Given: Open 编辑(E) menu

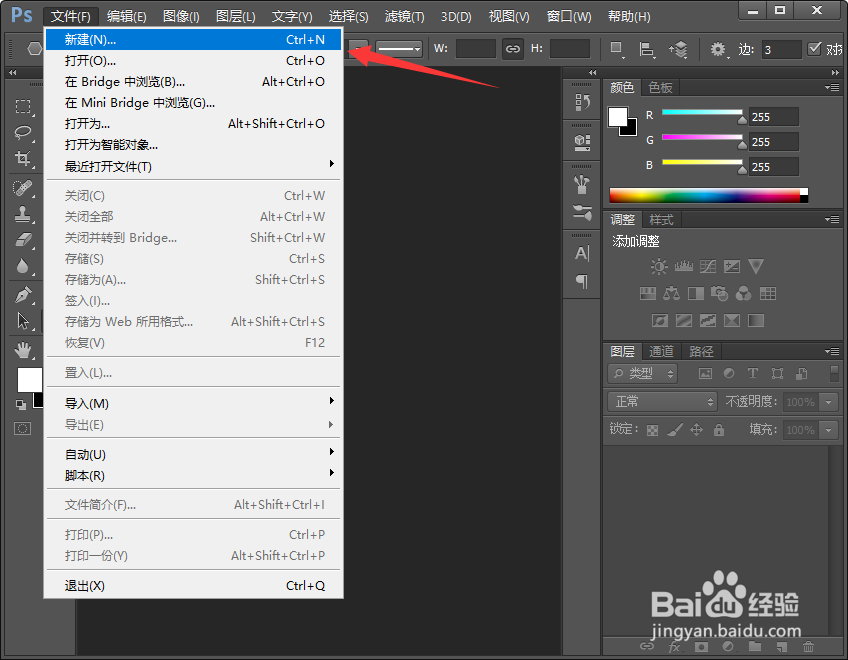Looking at the screenshot, I should (127, 16).
